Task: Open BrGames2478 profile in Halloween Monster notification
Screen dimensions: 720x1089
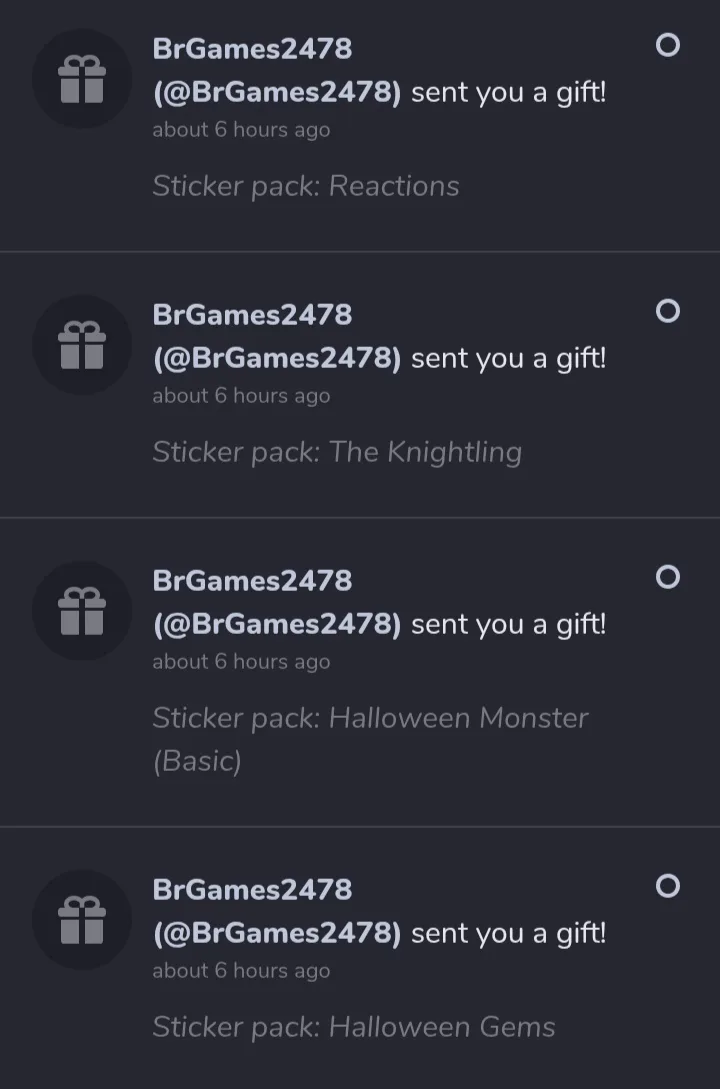Action: [x=252, y=580]
